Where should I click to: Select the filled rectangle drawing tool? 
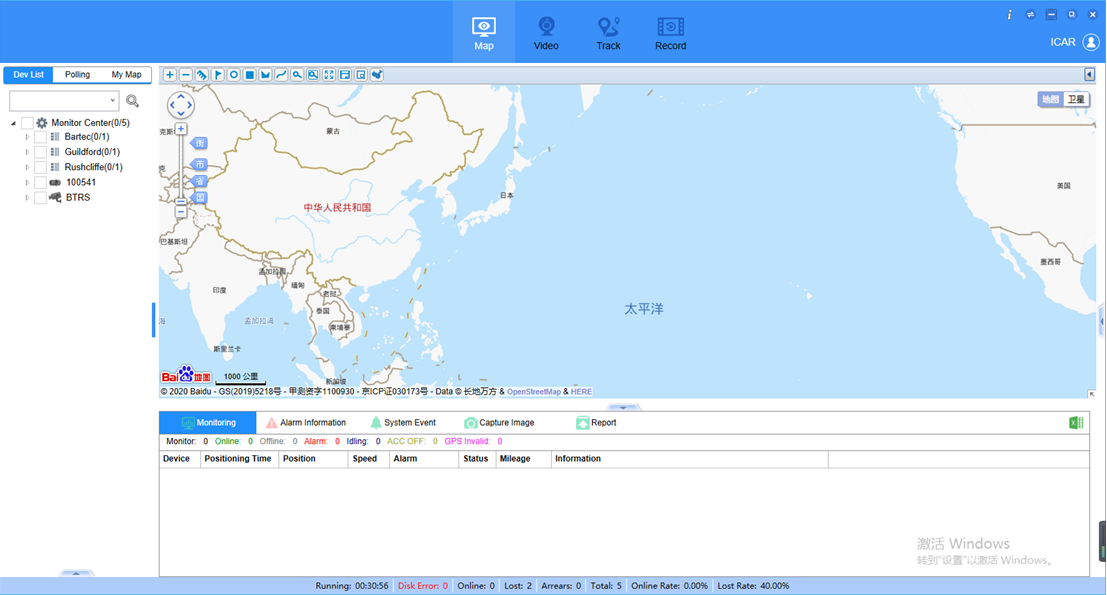click(x=249, y=75)
